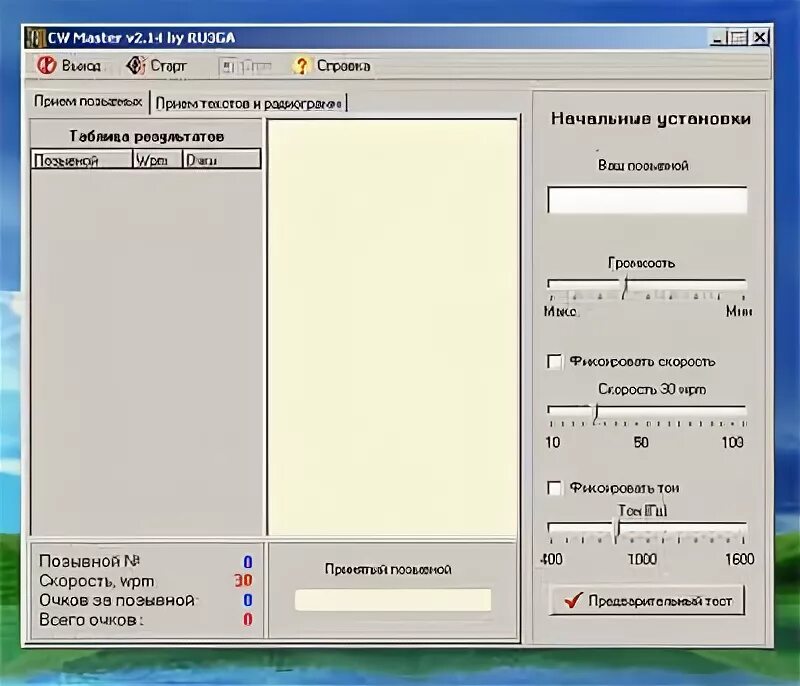This screenshot has height=686, width=800.
Task: Start the session with the Старт toolbar button
Action: [156, 66]
